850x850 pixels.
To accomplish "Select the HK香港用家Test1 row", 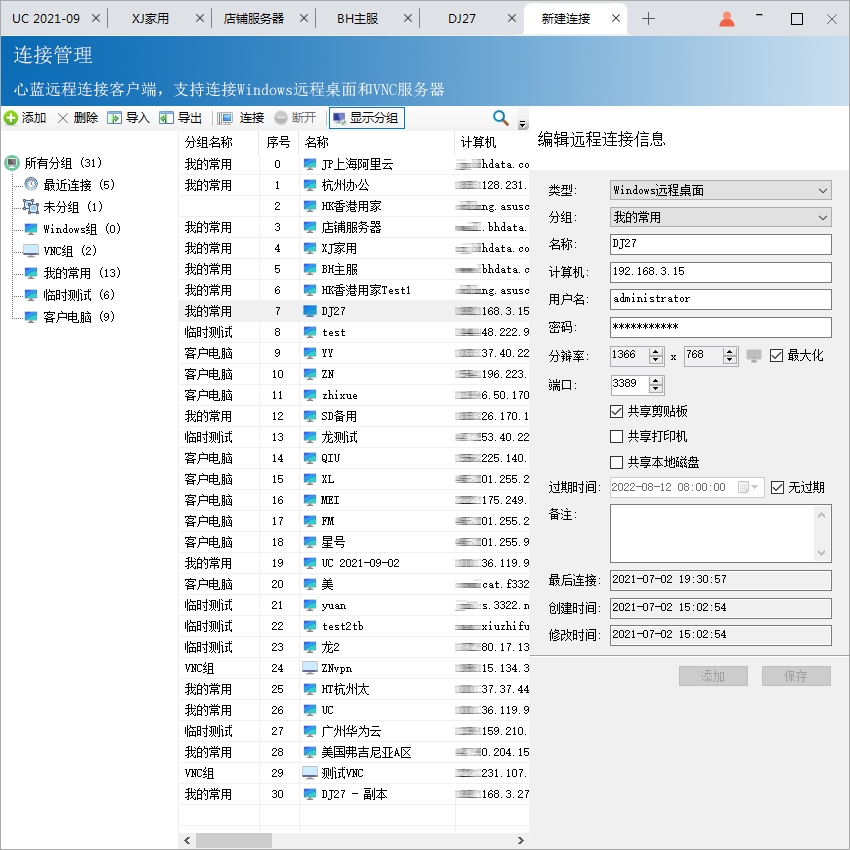I will click(x=354, y=290).
